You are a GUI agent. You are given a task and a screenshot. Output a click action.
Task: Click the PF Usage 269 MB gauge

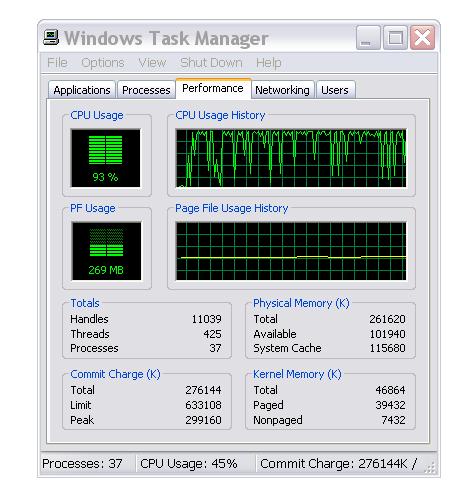106,251
